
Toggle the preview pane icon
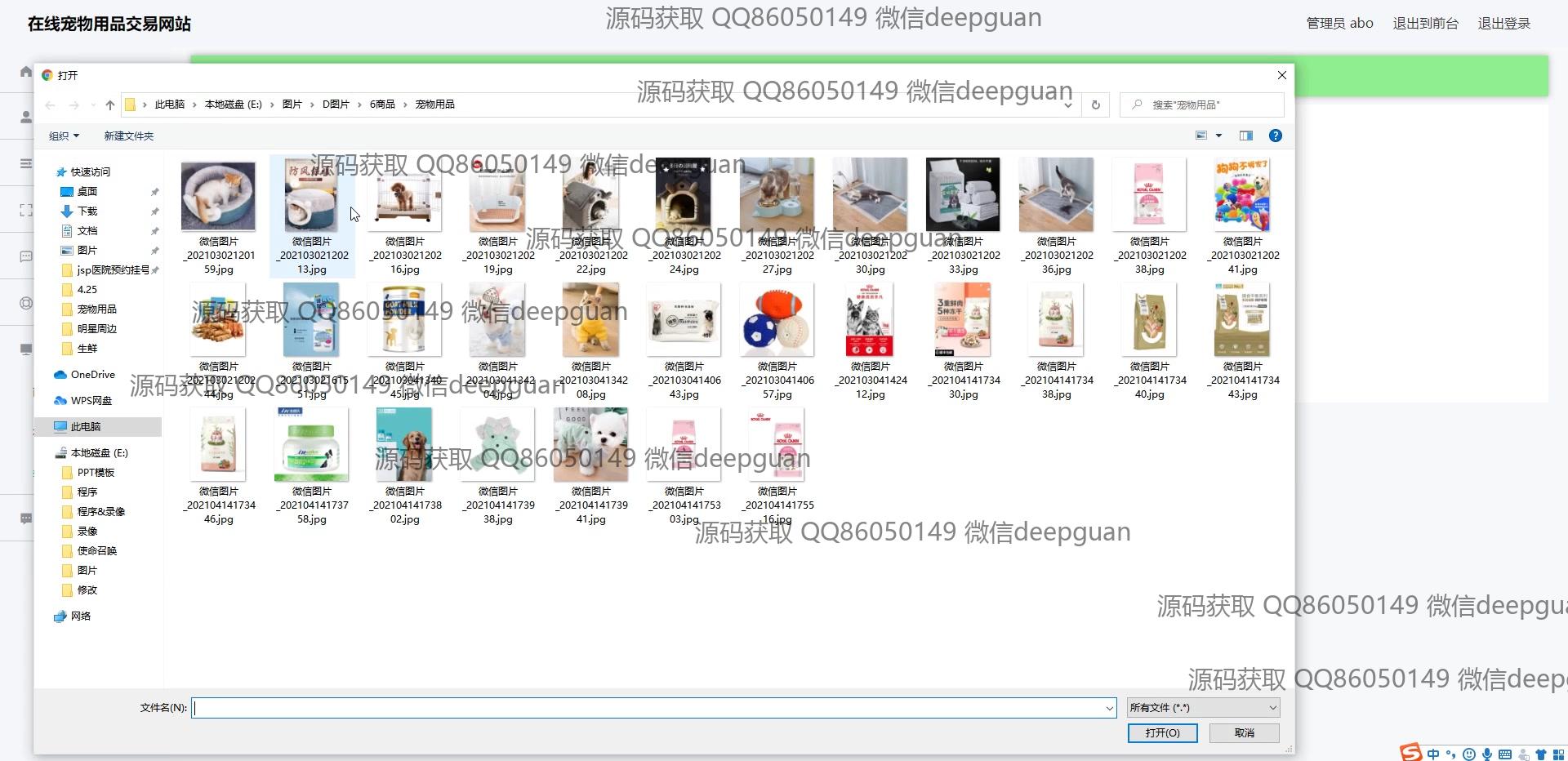click(x=1245, y=136)
